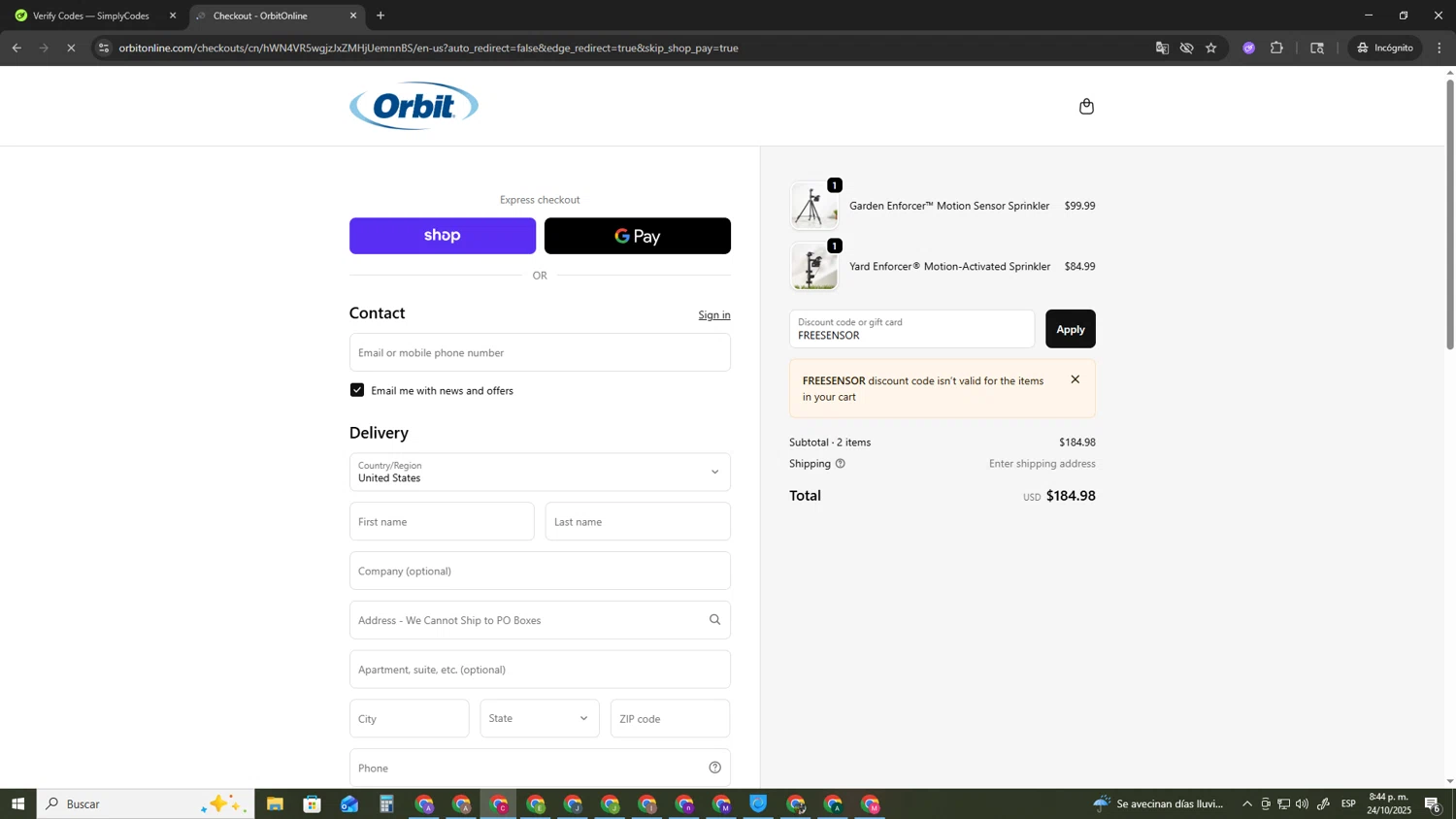Screen dimensions: 1456x819
Task: Click the City field
Action: point(410,719)
